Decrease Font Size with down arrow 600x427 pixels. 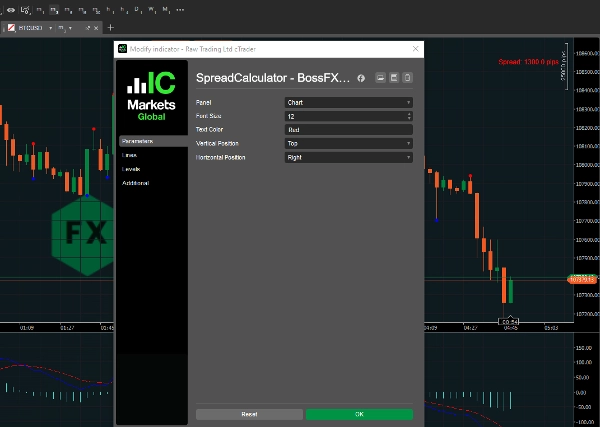(x=409, y=119)
